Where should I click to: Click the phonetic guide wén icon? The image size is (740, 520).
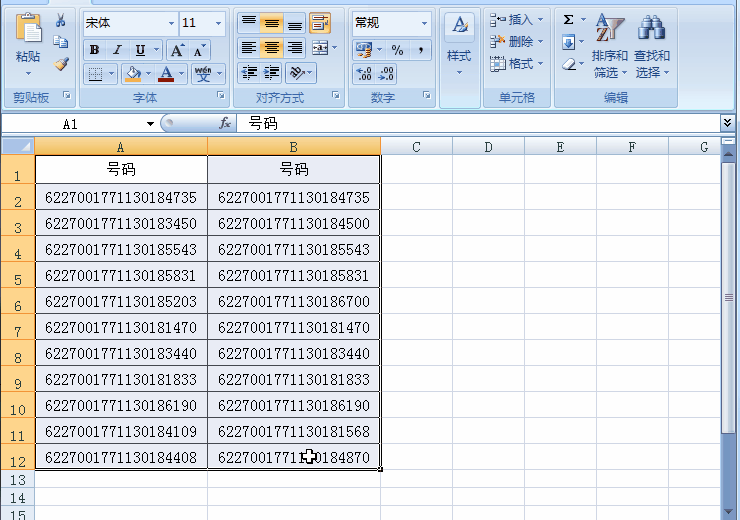pyautogui.click(x=203, y=74)
